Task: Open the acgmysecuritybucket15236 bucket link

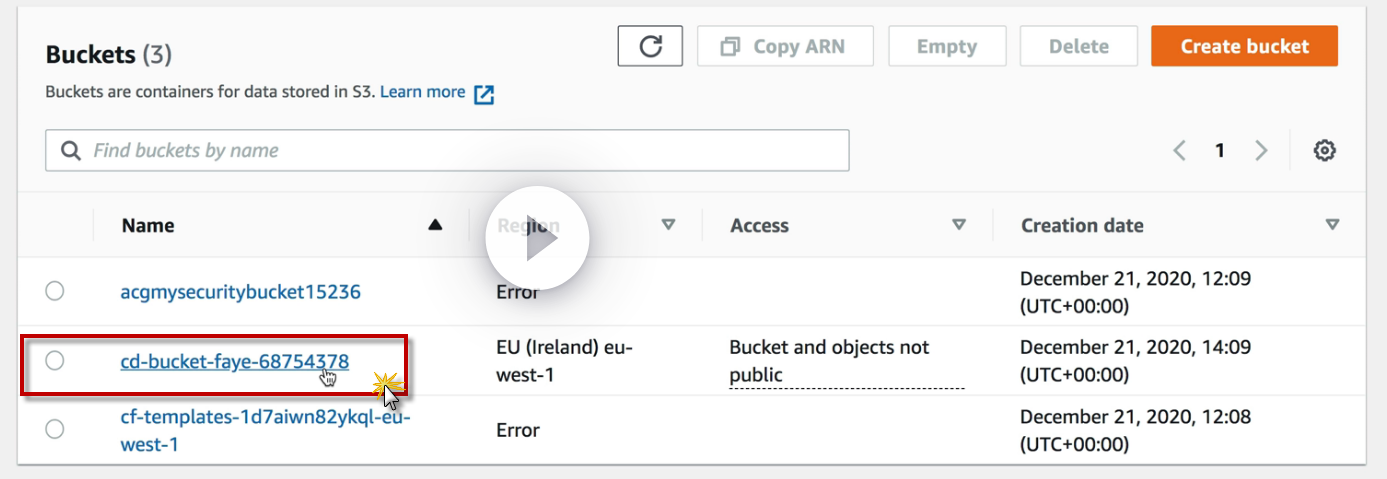Action: click(241, 292)
